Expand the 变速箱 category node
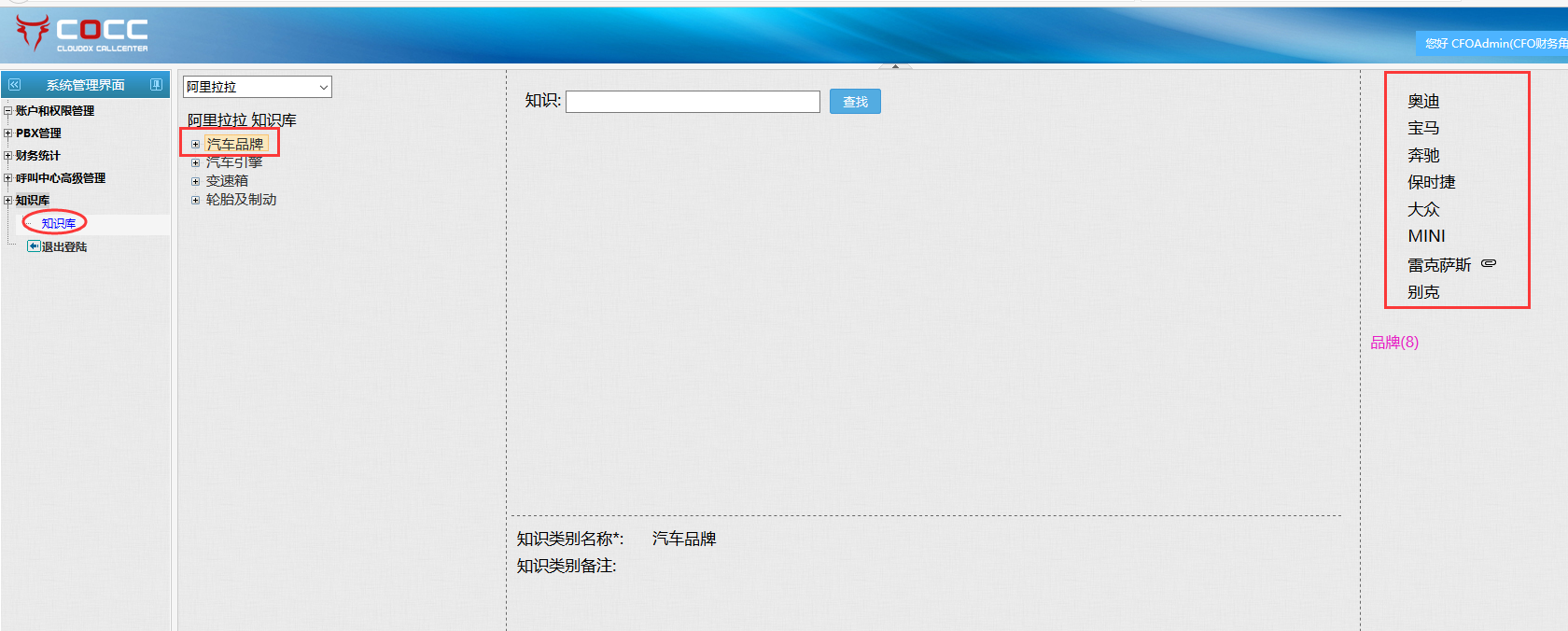 point(196,181)
